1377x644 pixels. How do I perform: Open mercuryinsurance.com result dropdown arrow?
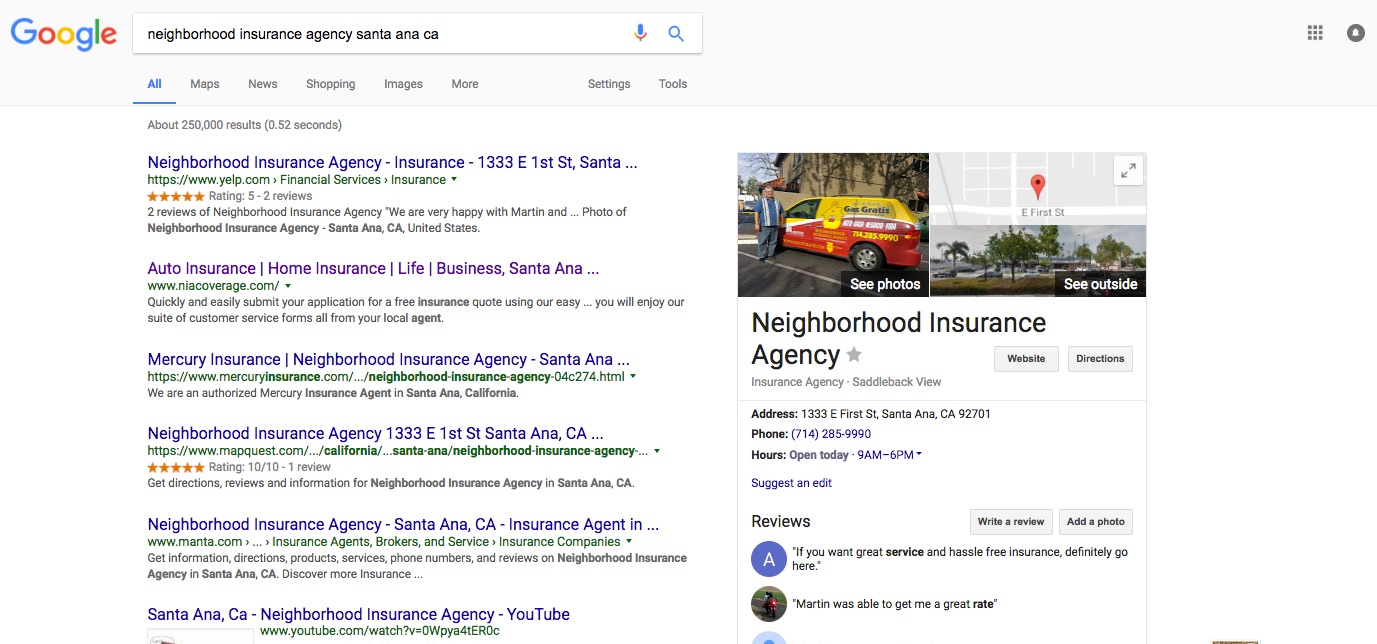pyautogui.click(x=633, y=377)
